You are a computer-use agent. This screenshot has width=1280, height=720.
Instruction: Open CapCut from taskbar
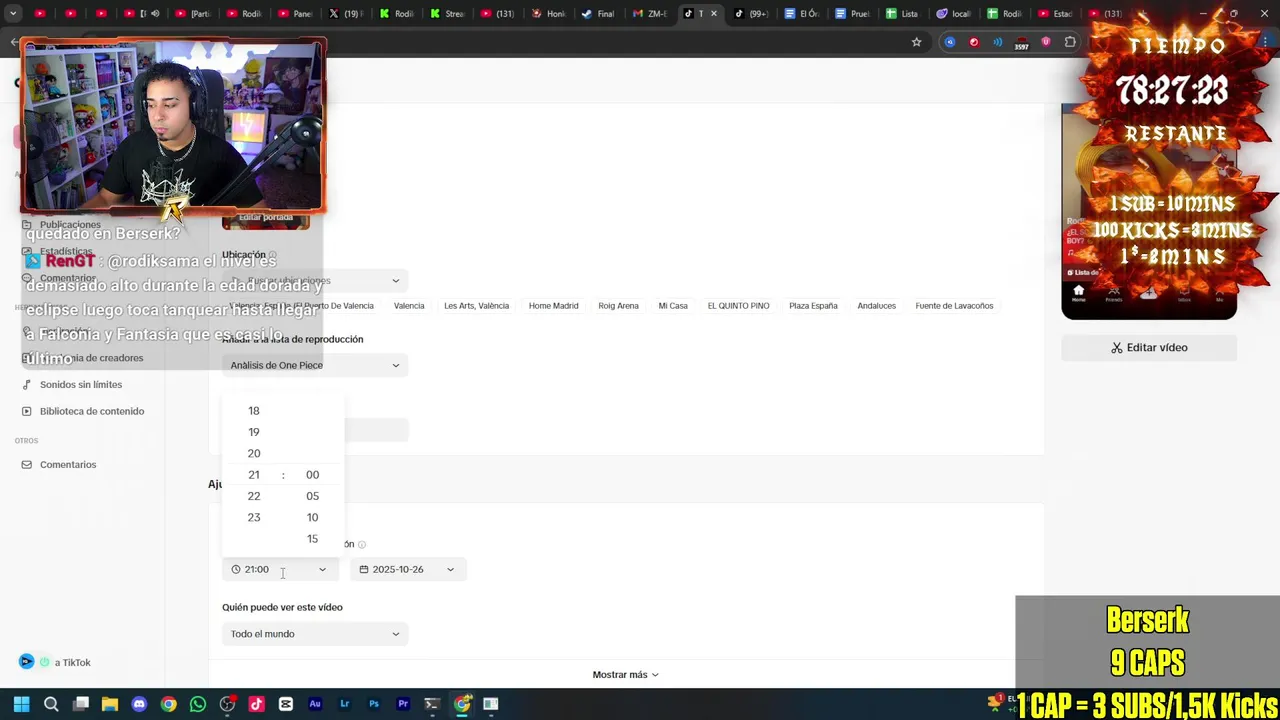pos(286,704)
